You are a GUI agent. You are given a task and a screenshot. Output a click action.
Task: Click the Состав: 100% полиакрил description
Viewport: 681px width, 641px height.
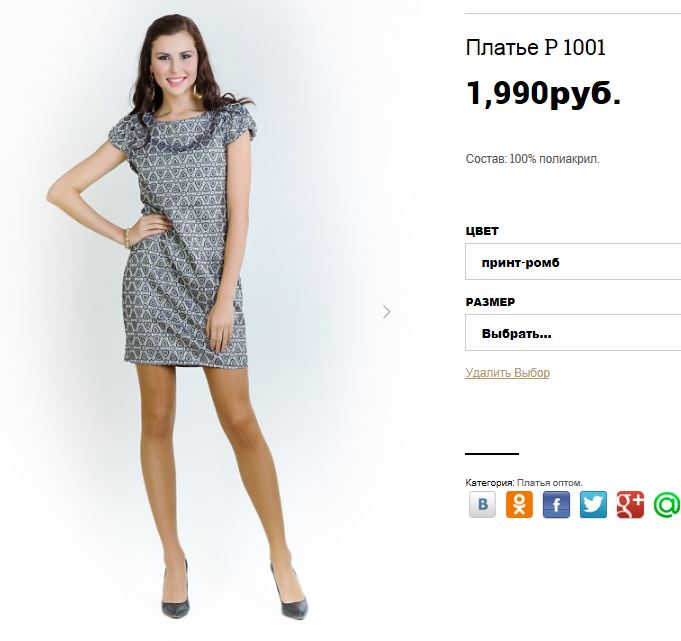pos(532,159)
